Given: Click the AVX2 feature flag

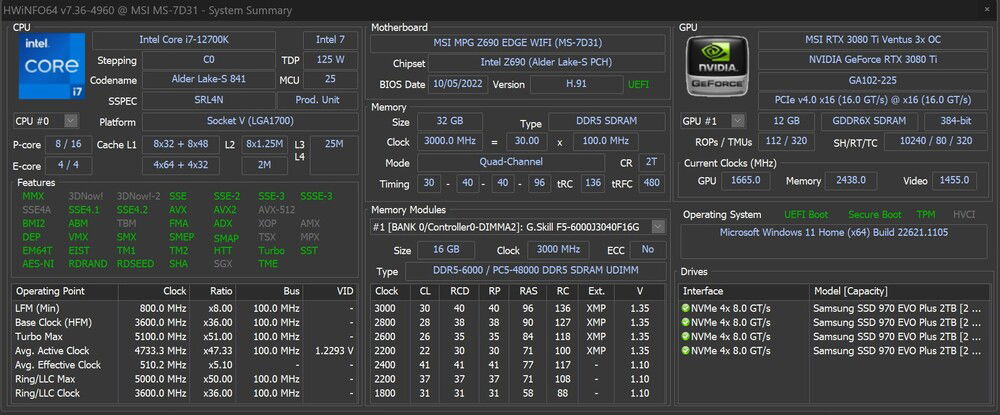Looking at the screenshot, I should click(225, 210).
